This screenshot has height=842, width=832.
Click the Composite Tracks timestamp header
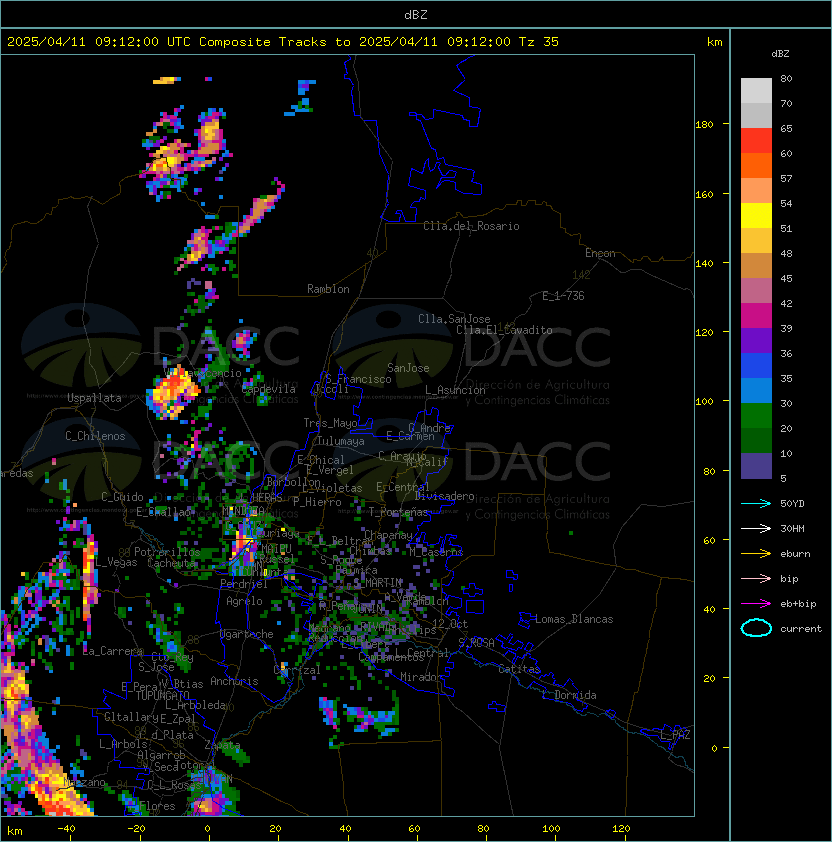point(283,42)
